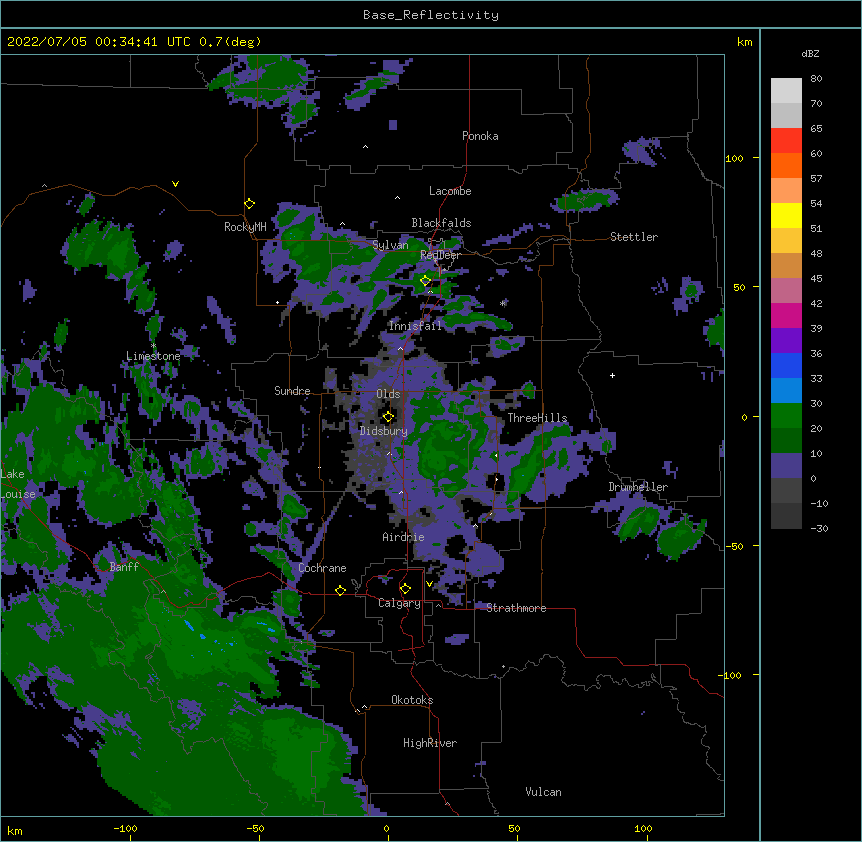Click the Sylvan label
The image size is (862, 842).
pyautogui.click(x=390, y=245)
